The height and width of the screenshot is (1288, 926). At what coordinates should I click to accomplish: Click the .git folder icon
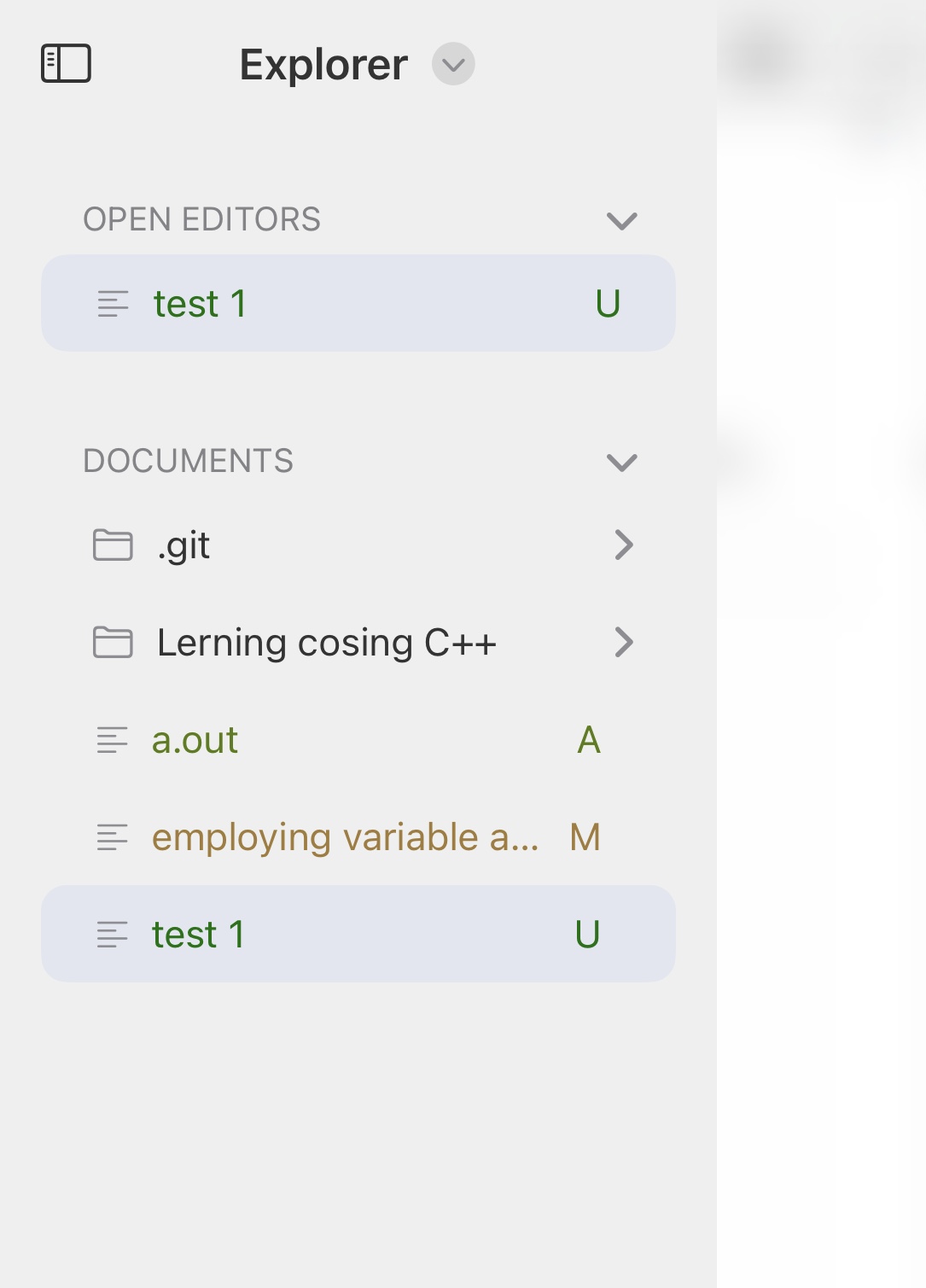[x=113, y=545]
